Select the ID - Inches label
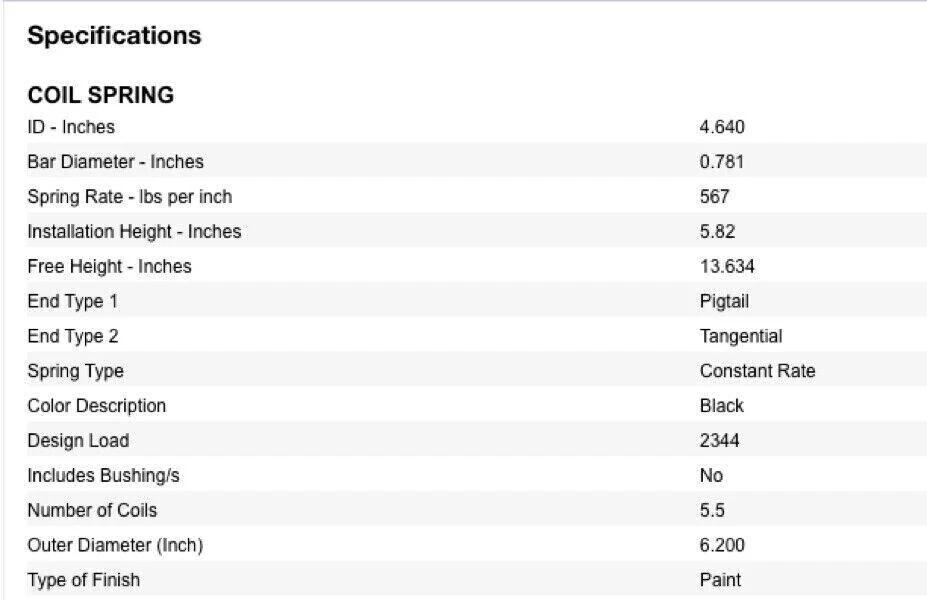The image size is (927, 600). (71, 127)
